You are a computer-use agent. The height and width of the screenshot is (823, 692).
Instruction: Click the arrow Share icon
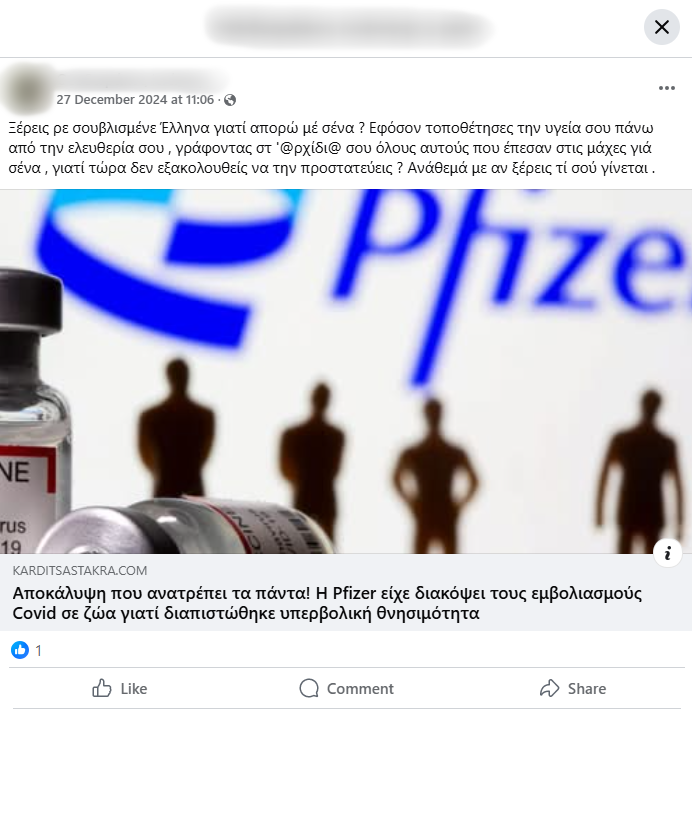pos(550,688)
